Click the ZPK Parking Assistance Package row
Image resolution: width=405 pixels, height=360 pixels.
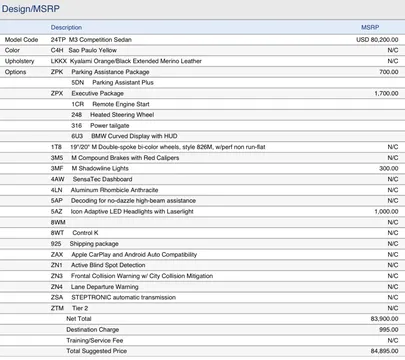point(202,72)
